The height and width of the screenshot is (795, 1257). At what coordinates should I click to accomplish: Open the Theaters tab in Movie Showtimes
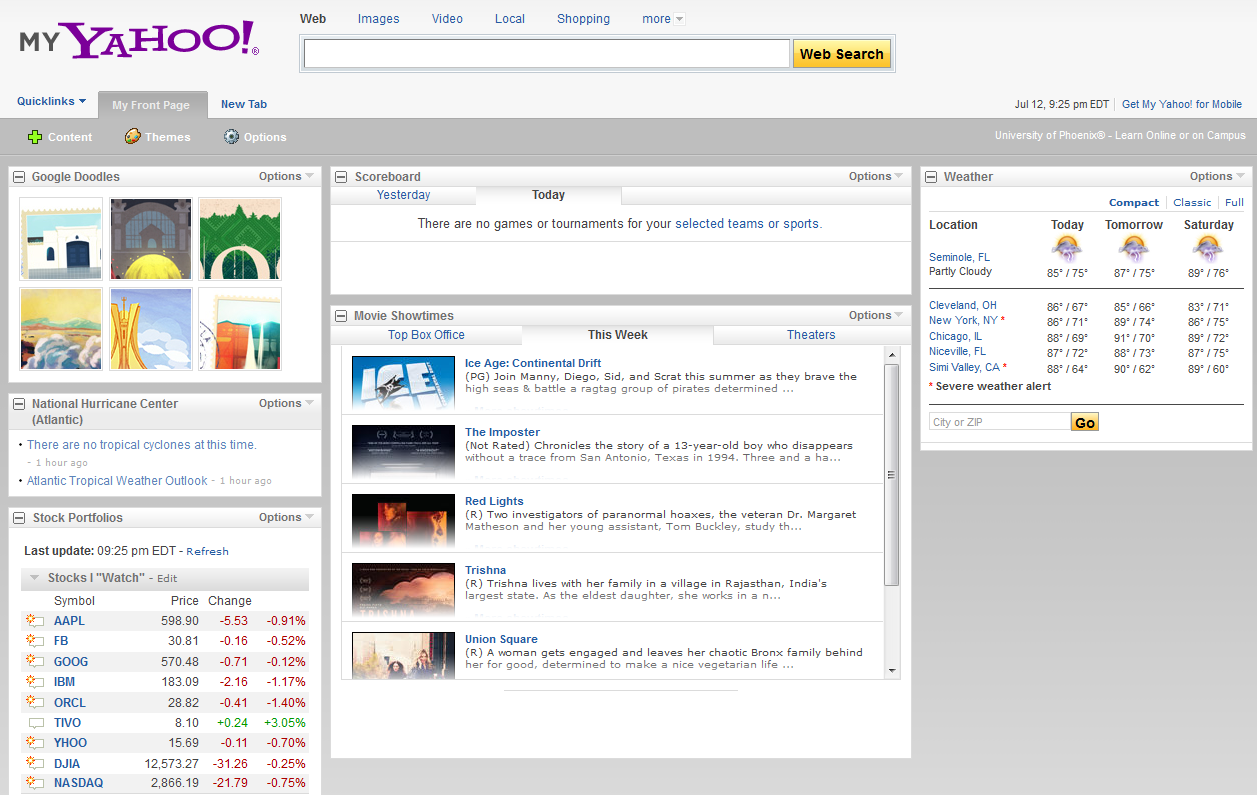[x=811, y=335]
